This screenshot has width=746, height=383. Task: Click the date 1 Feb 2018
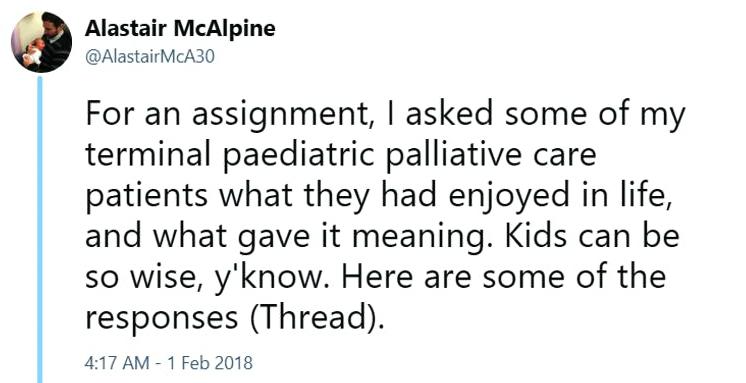coord(209,363)
